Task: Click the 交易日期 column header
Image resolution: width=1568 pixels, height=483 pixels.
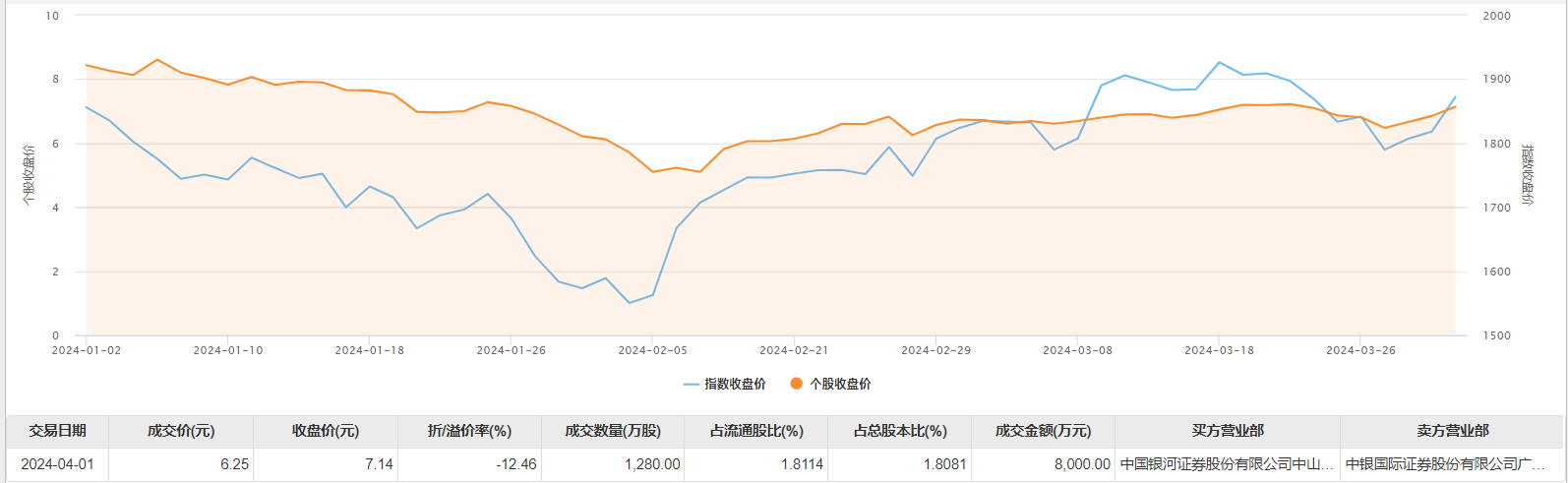Action: point(57,431)
